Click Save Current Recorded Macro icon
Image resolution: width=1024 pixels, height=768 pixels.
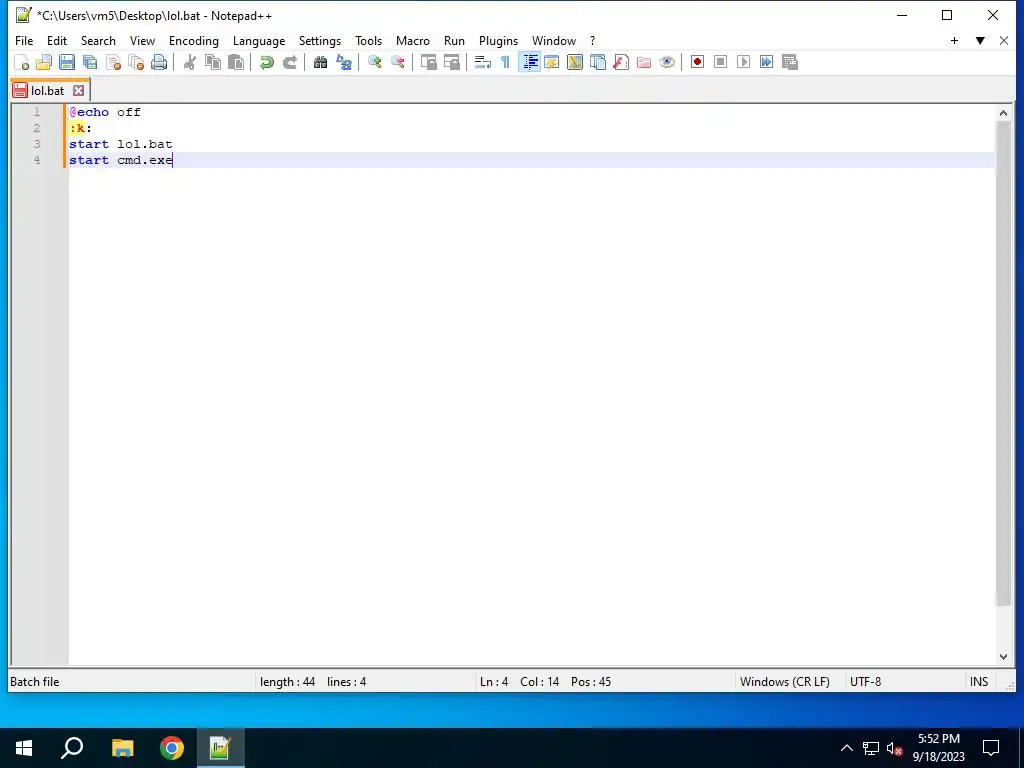[x=790, y=62]
